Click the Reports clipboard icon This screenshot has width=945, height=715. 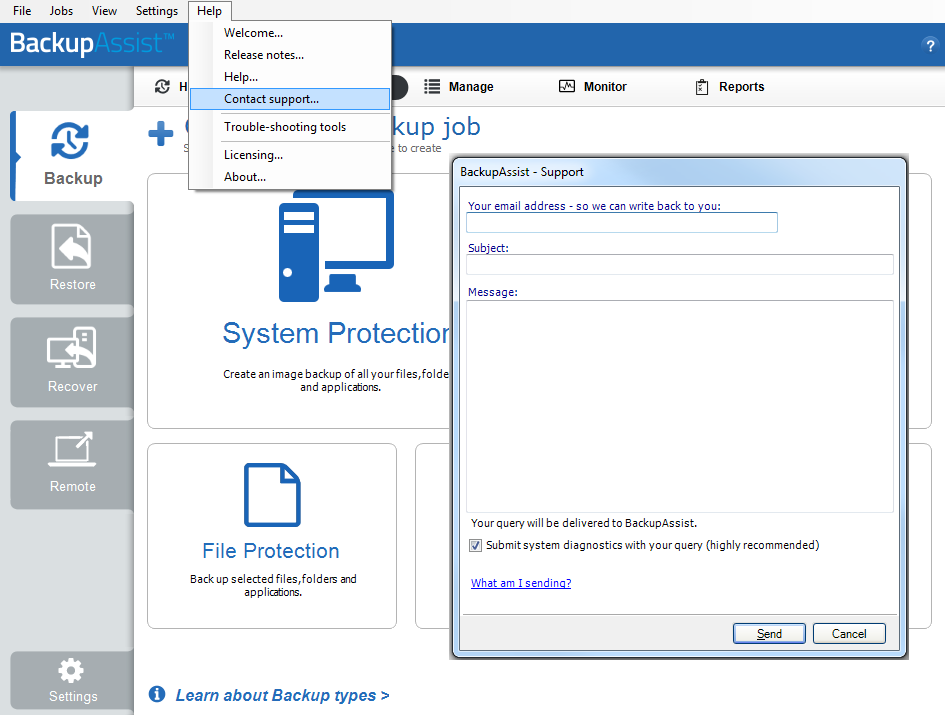(702, 87)
